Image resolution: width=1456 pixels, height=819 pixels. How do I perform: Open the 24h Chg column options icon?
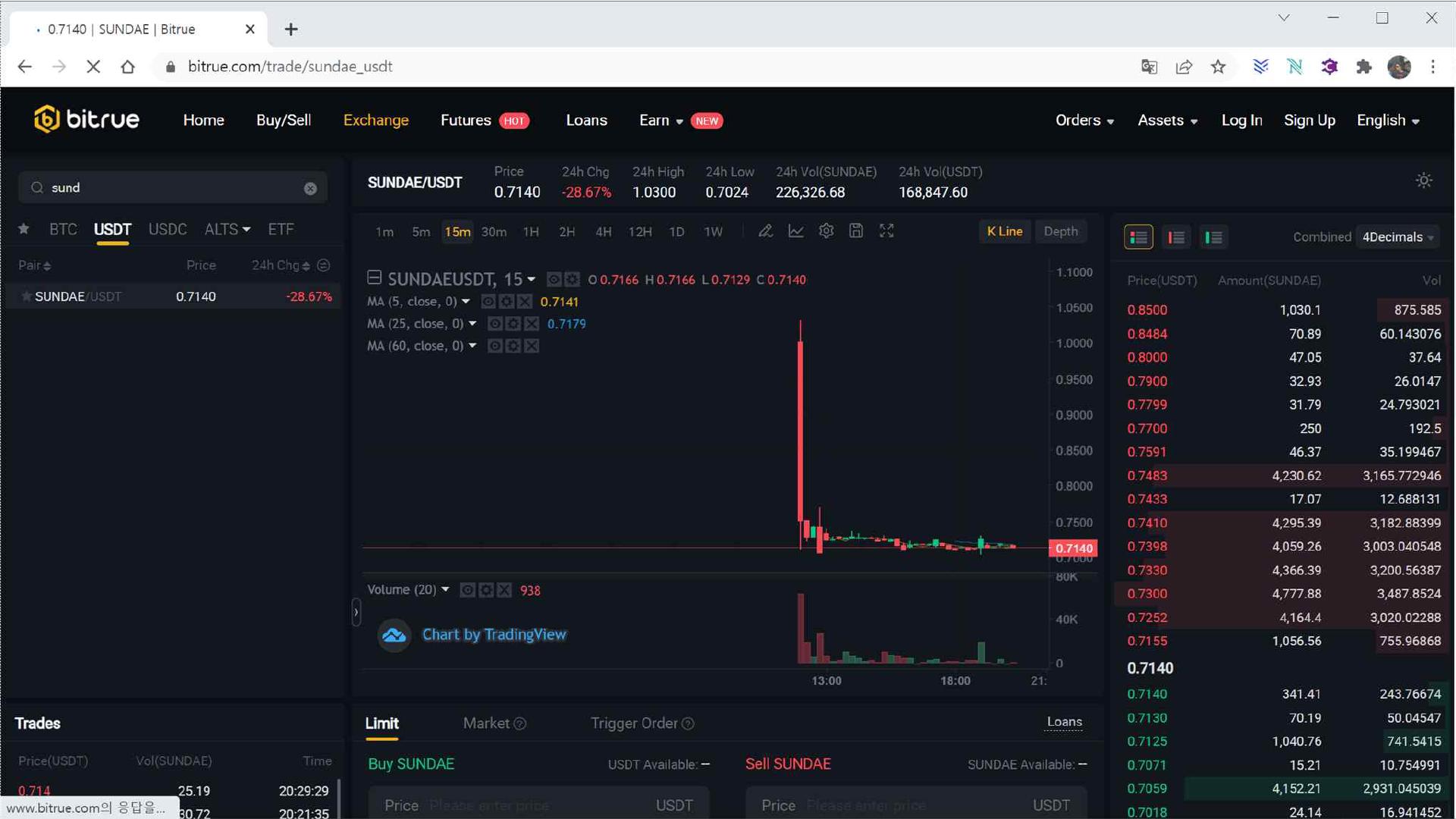324,265
